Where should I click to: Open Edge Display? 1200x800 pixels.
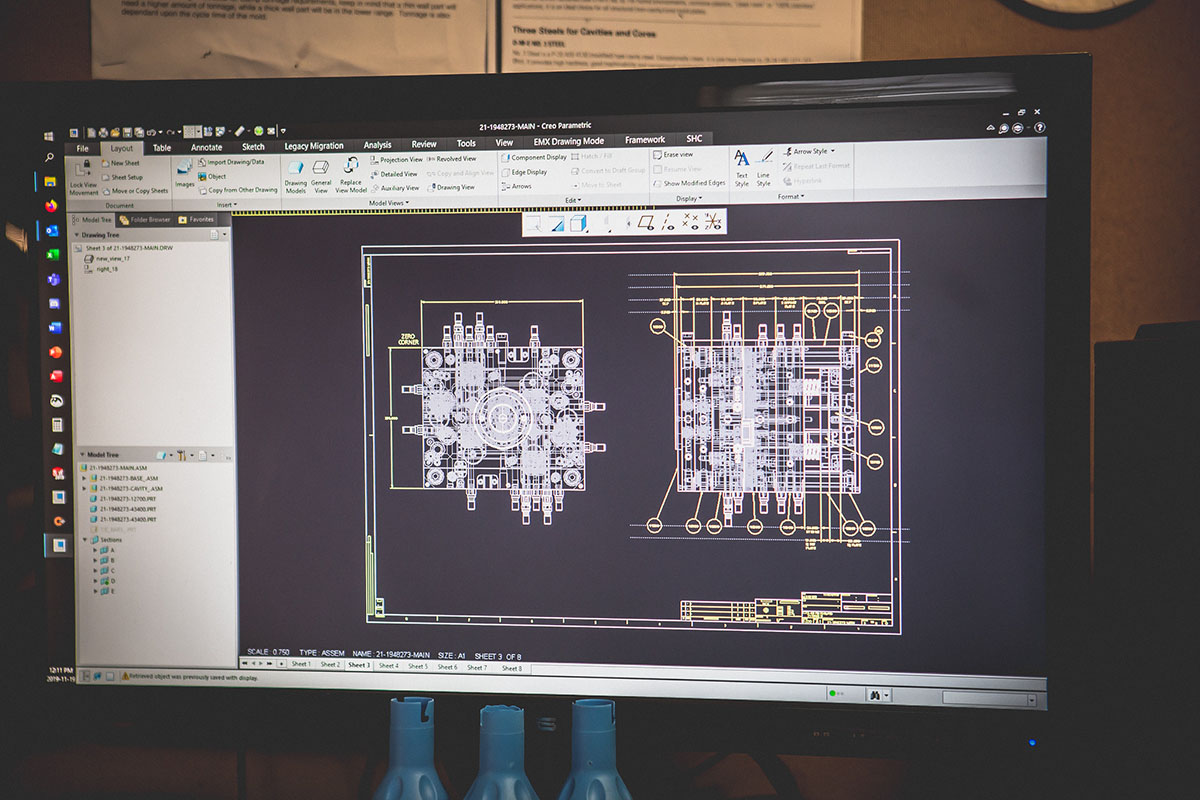click(525, 172)
